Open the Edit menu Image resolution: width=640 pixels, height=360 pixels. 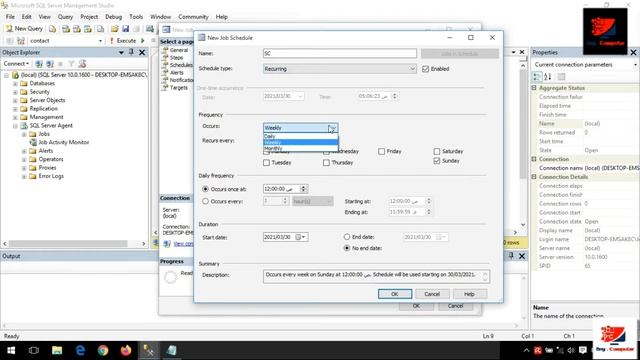tap(27, 17)
